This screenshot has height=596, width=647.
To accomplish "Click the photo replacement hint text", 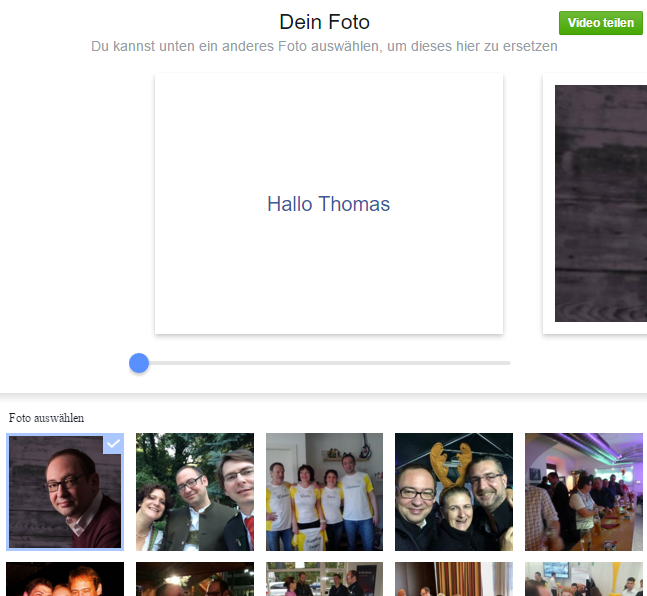I will pos(324,47).
